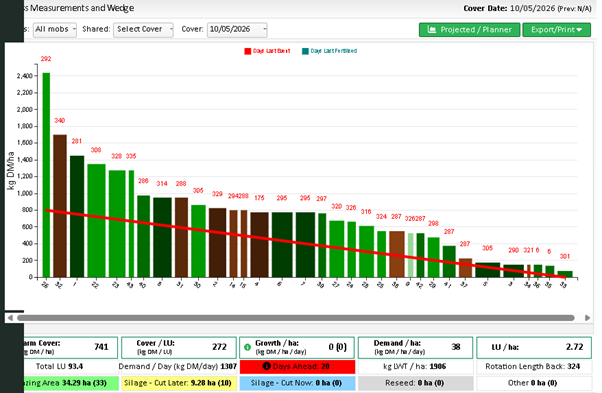Select the dark green bar labelled 281
Viewport: 602px width, 393px height.
[77, 216]
